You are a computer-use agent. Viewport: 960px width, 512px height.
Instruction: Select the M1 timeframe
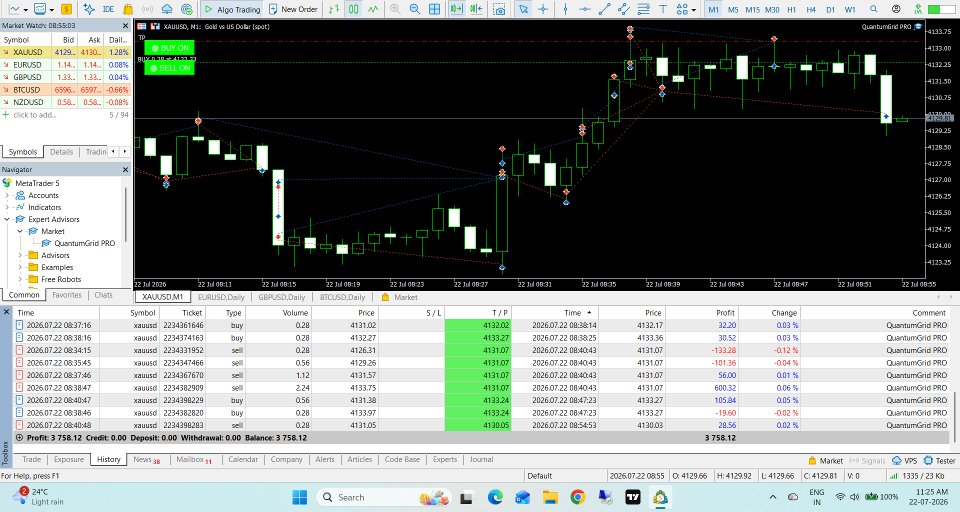coord(713,9)
